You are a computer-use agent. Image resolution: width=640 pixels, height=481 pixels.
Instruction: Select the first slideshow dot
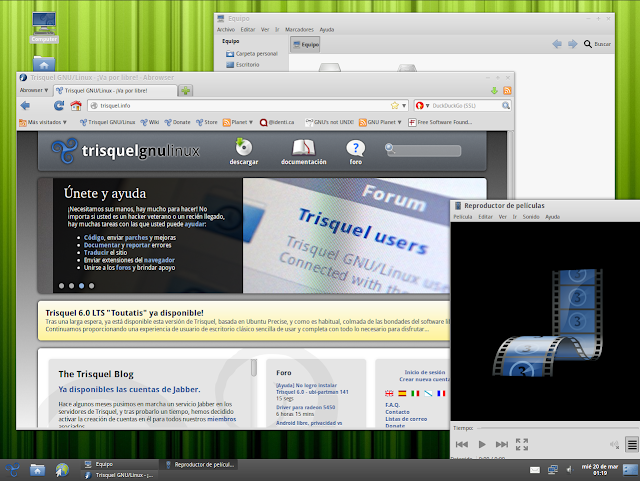[x=62, y=286]
